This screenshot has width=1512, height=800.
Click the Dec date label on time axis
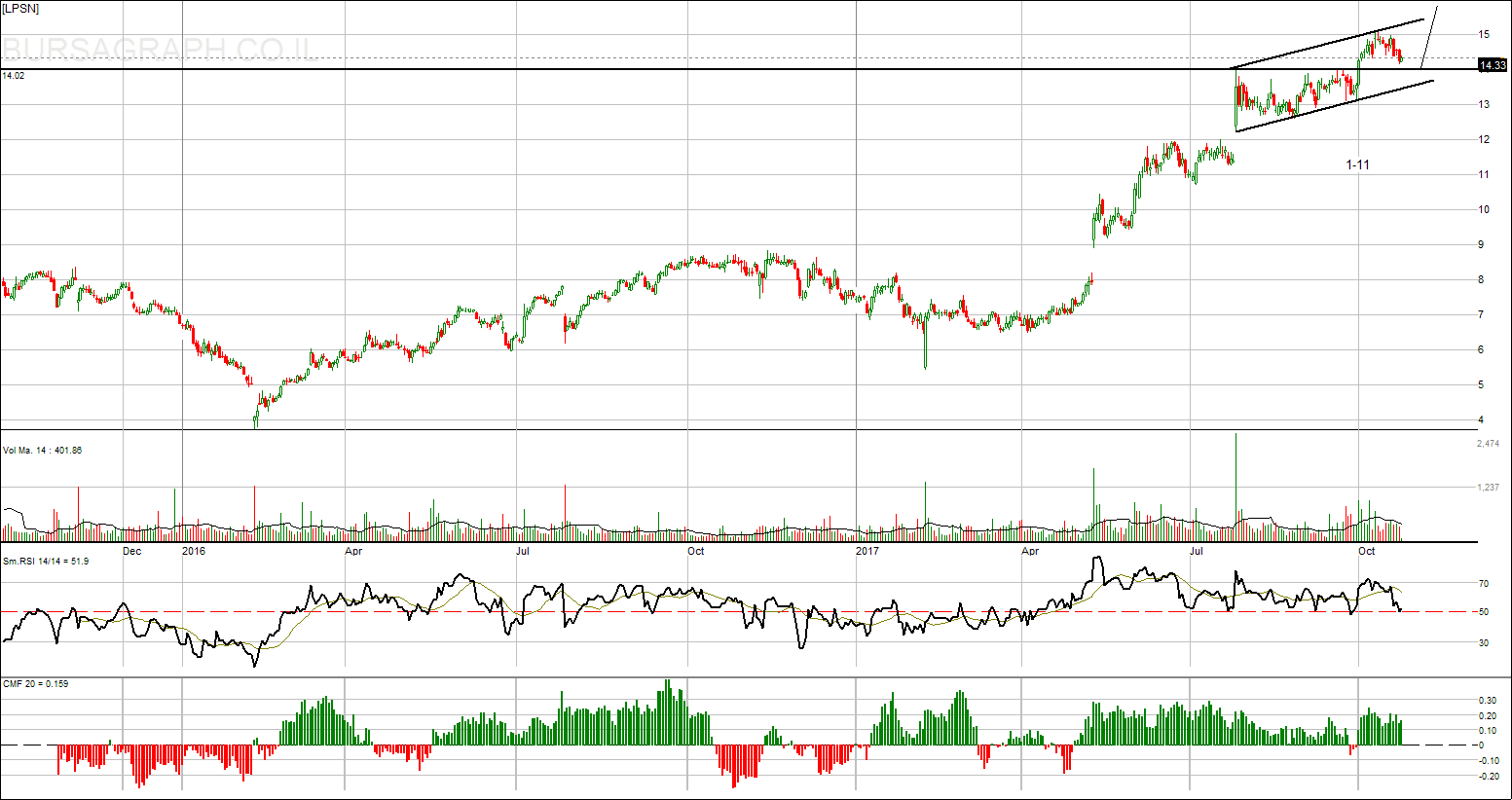point(131,552)
